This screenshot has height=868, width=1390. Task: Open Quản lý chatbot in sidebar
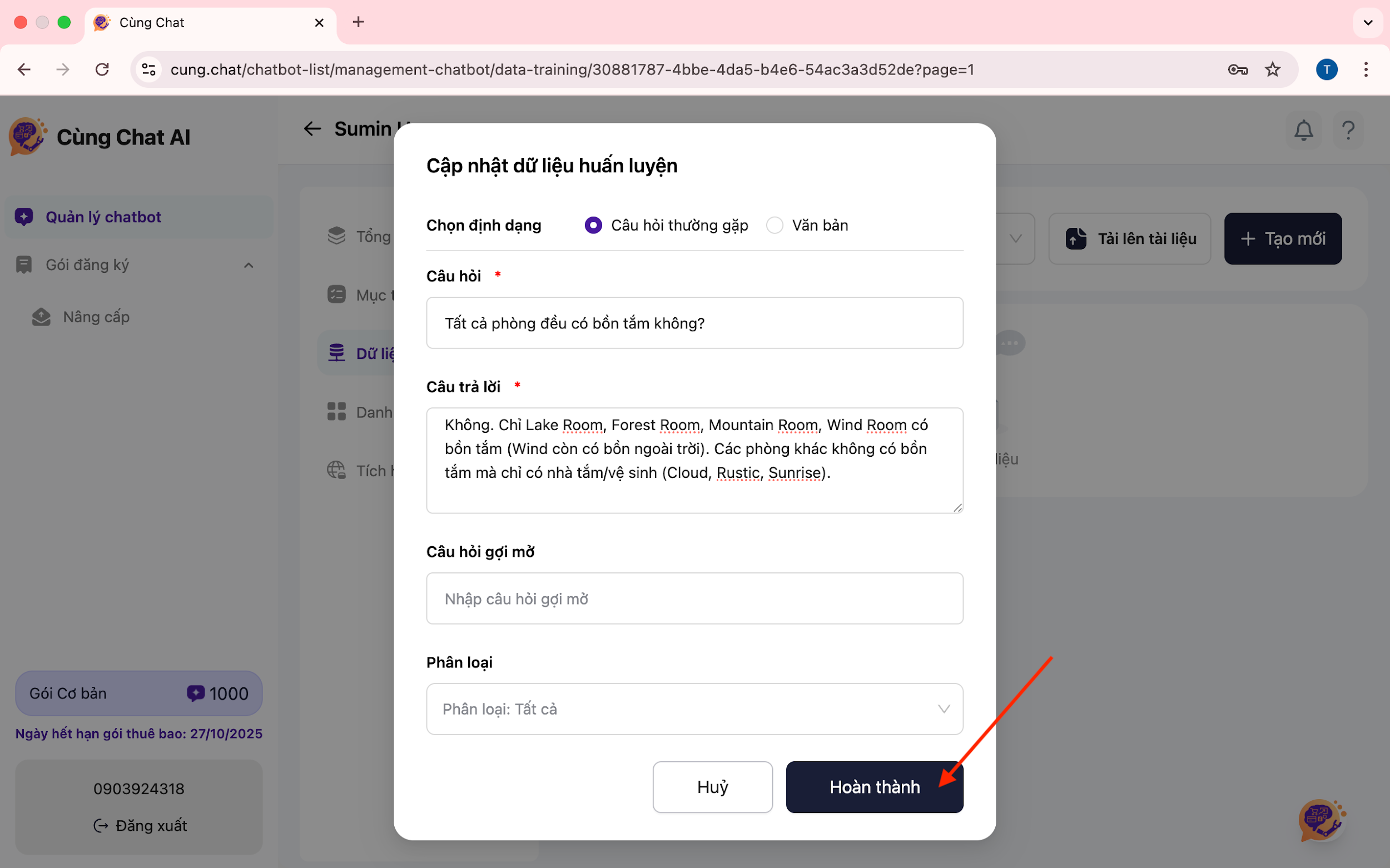pyautogui.click(x=103, y=217)
